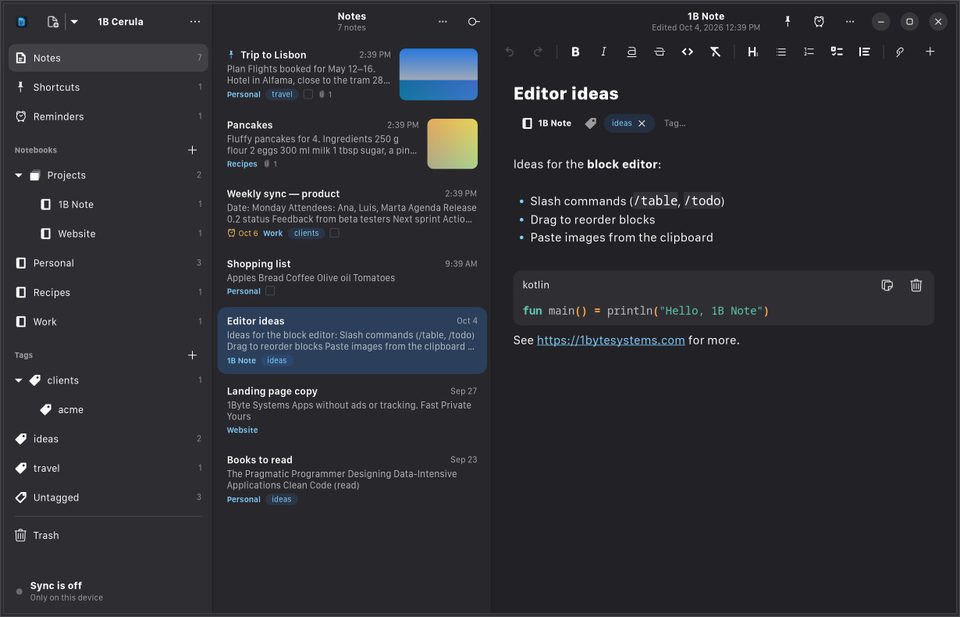Open the editor's more options menu
The width and height of the screenshot is (960, 617).
[850, 21]
